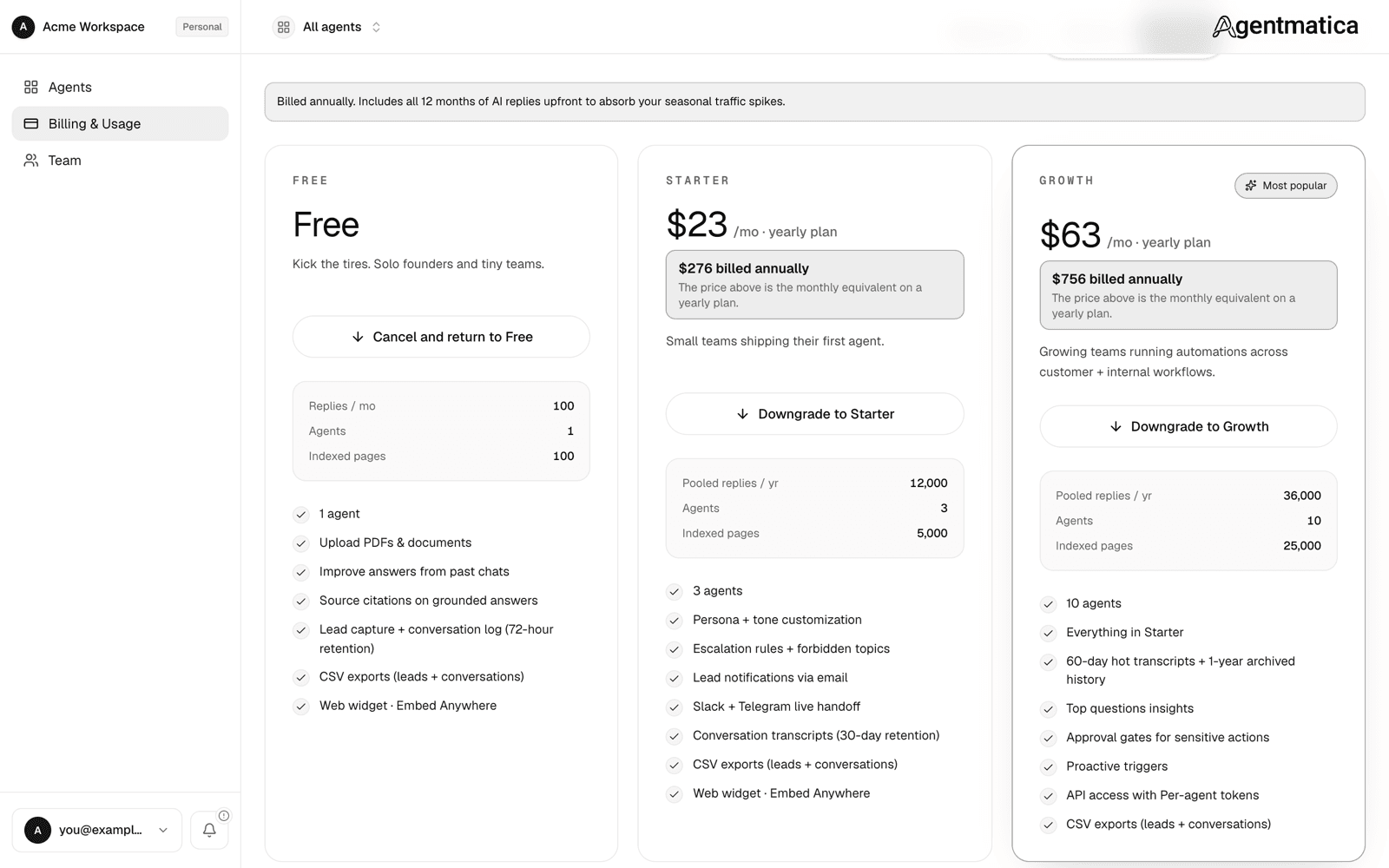The width and height of the screenshot is (1389, 868).
Task: Click checkmark beside Proactive triggers
Action: (x=1048, y=767)
